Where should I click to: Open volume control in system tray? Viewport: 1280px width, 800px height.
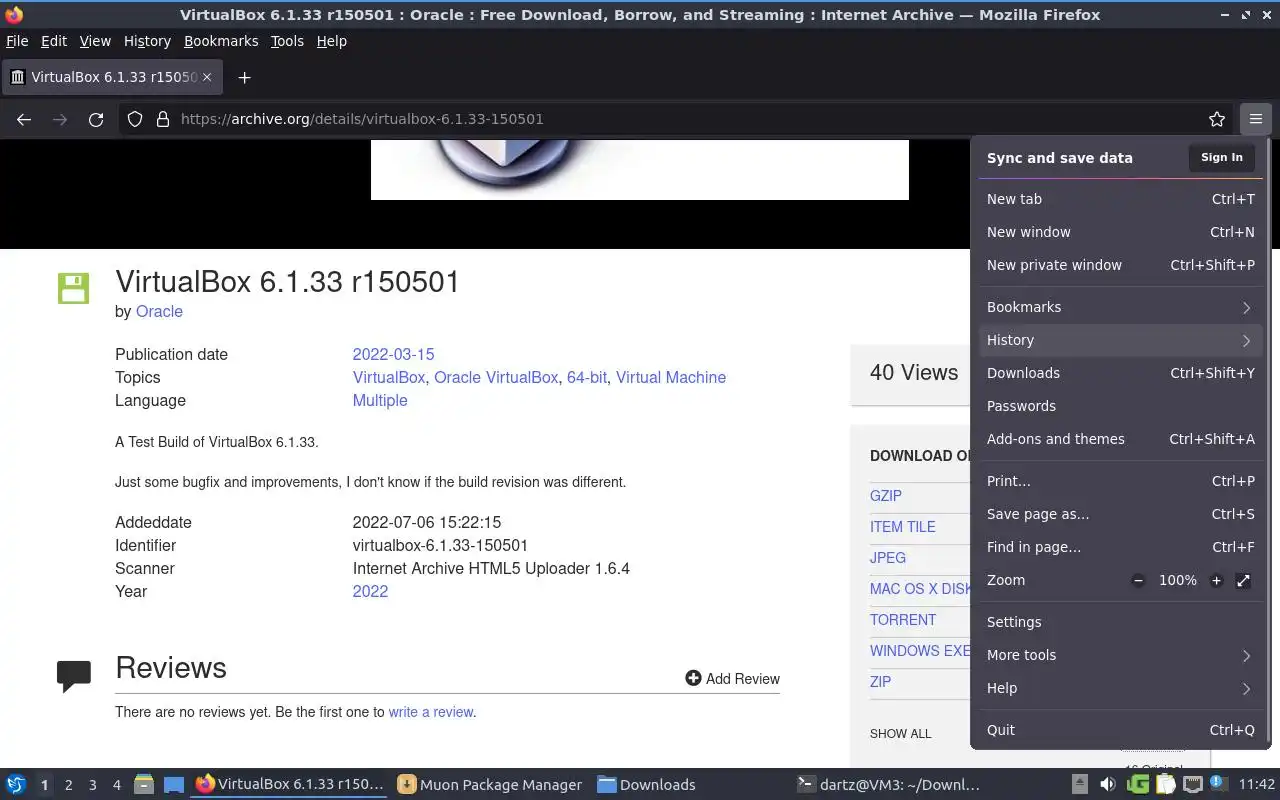click(1107, 784)
